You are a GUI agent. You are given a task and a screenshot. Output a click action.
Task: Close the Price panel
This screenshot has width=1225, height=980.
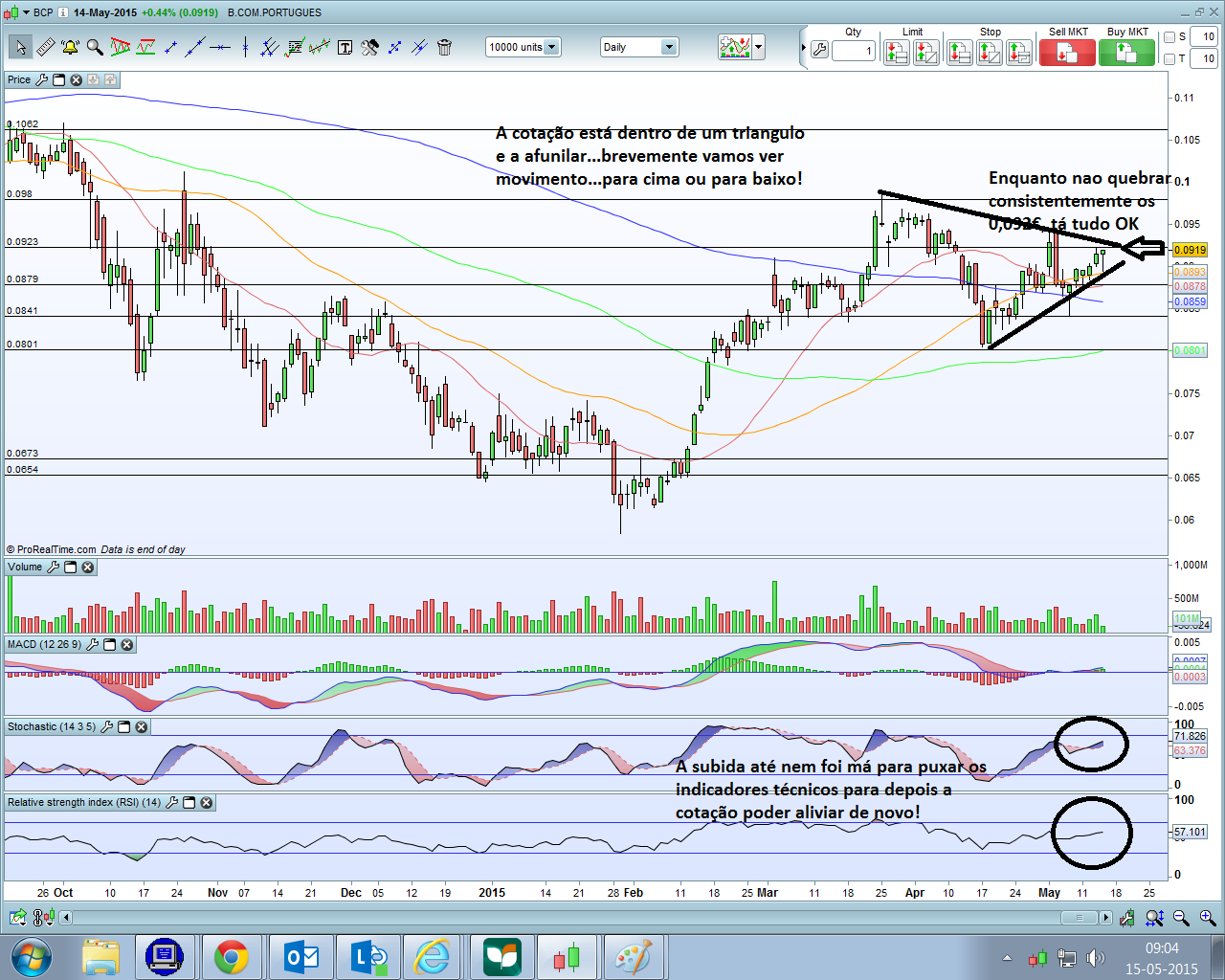(x=77, y=80)
